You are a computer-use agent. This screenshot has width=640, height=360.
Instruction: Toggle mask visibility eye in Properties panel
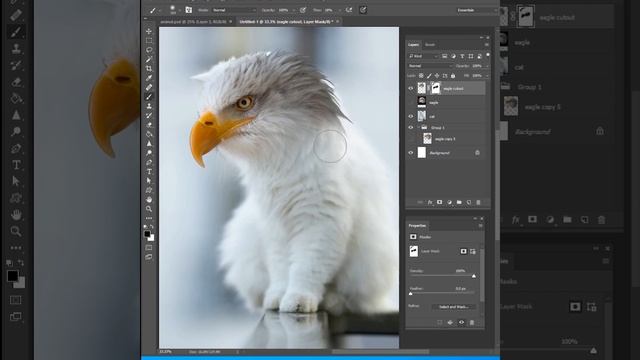(x=461, y=322)
